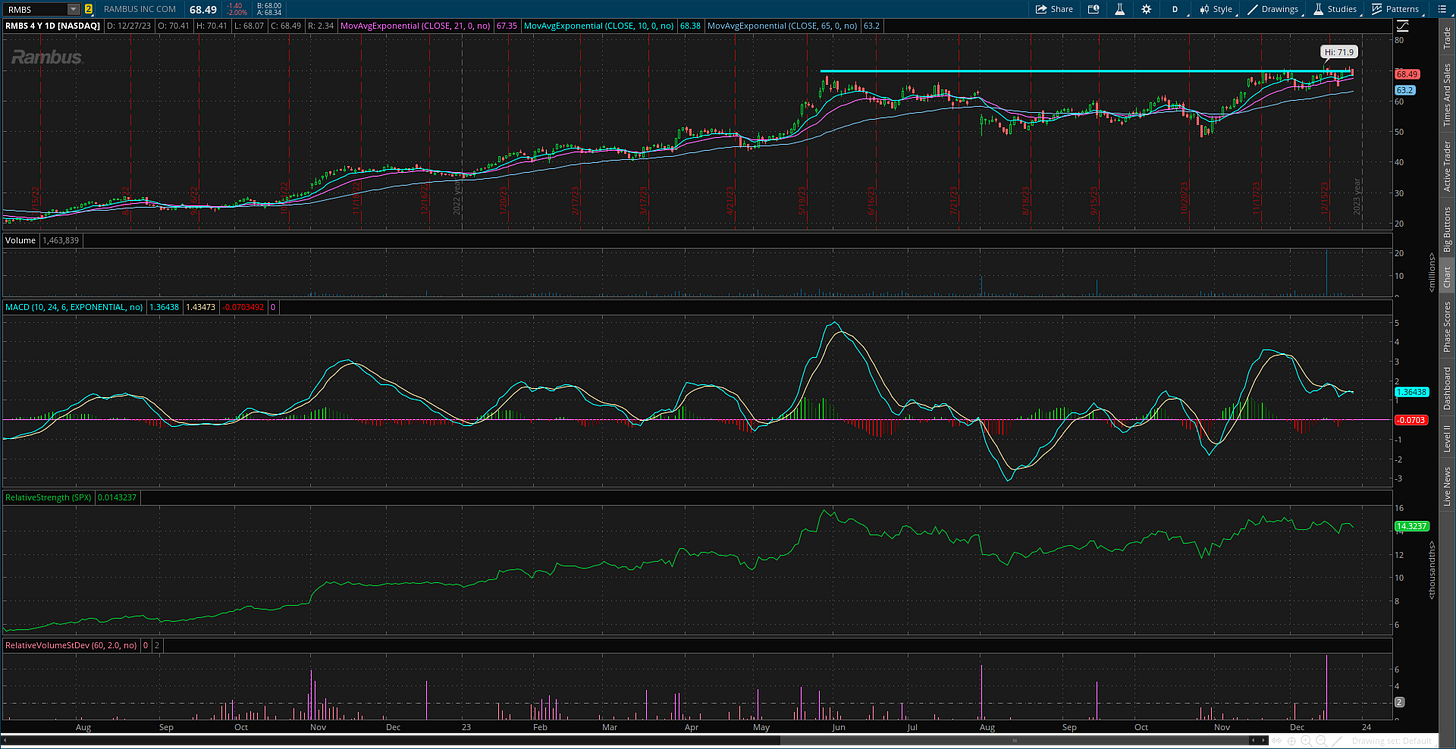
Task: Select the Chart side tab
Action: [x=1447, y=278]
